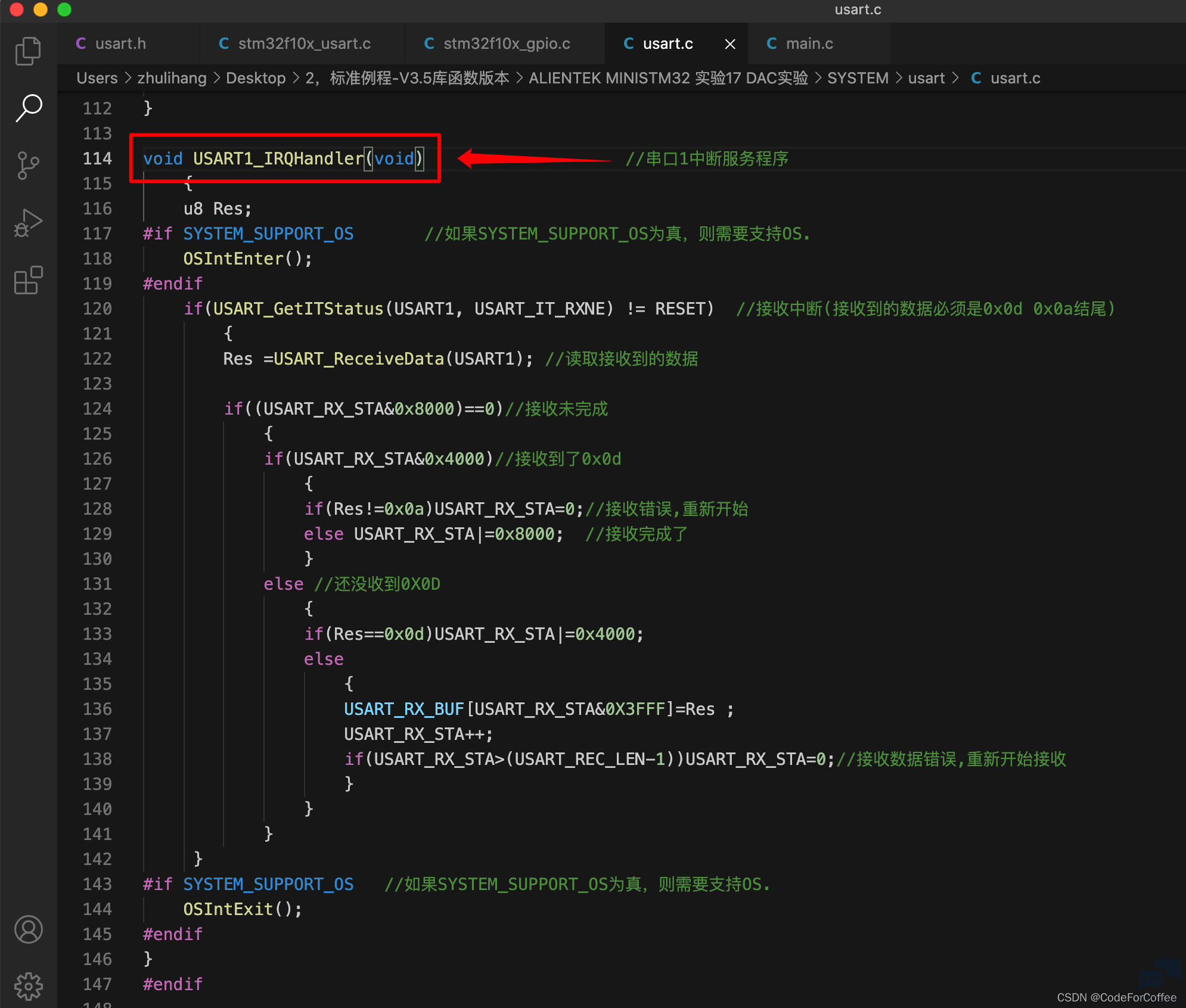Open the Manage gear icon
The height and width of the screenshot is (1008, 1186).
[28, 987]
